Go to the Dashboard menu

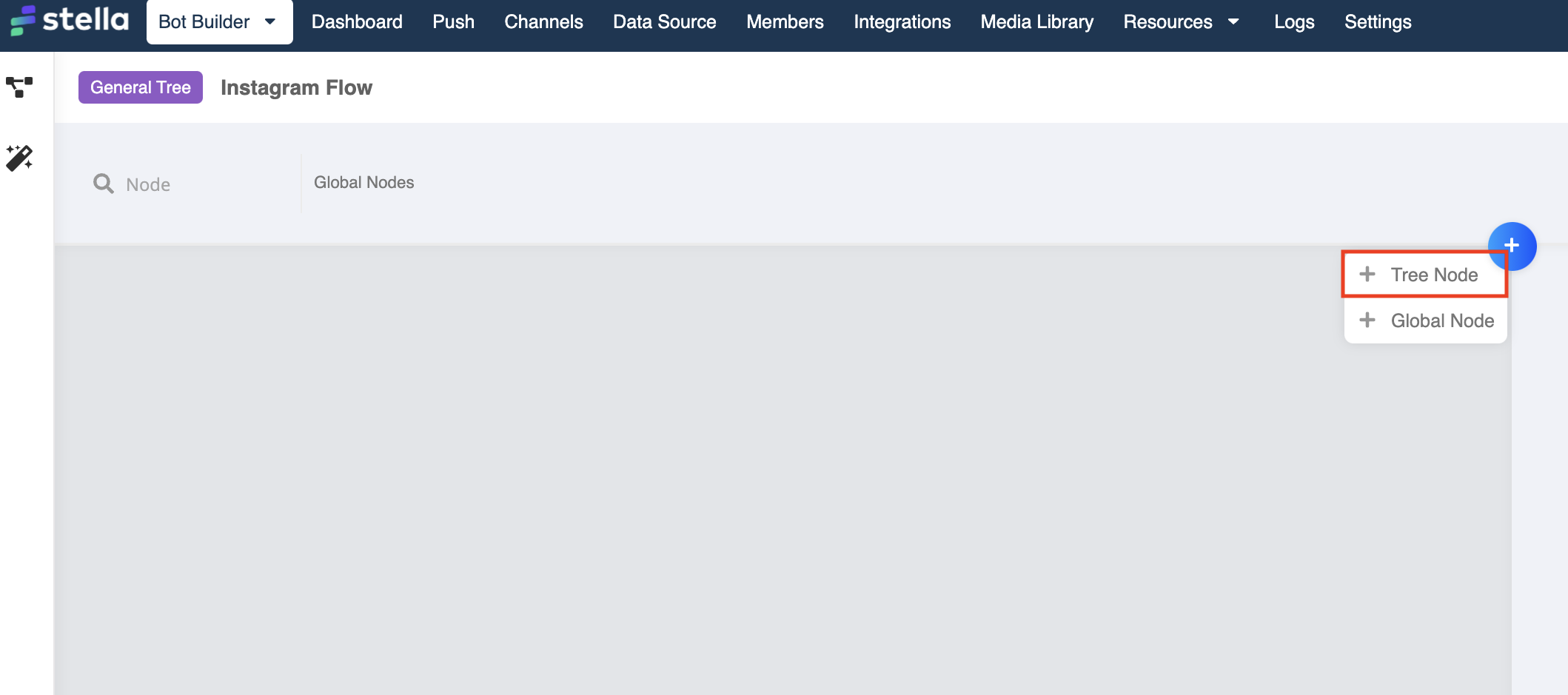click(x=357, y=21)
